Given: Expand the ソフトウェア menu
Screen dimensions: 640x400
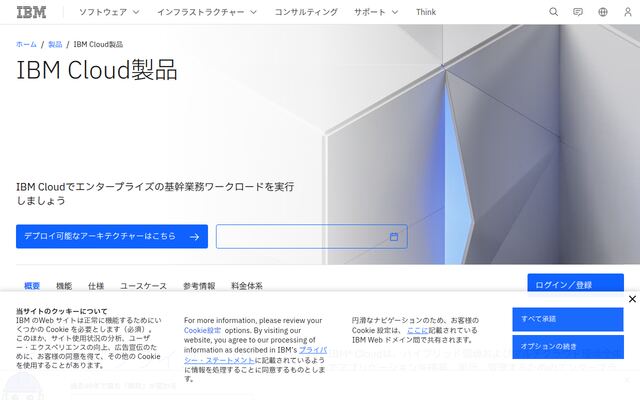Looking at the screenshot, I should tap(109, 12).
